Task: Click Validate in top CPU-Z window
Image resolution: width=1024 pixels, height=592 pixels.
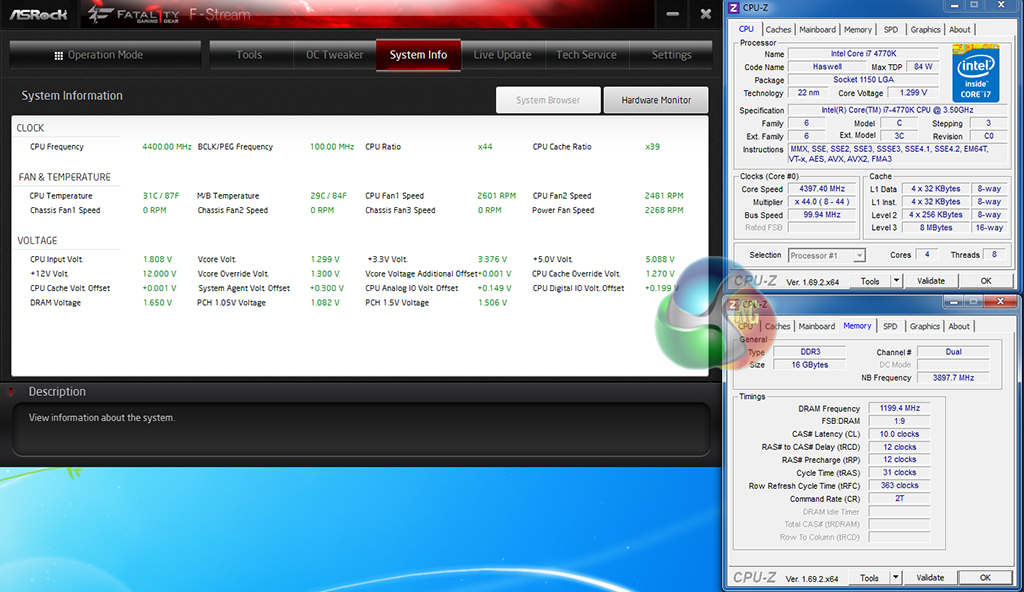Action: [931, 281]
